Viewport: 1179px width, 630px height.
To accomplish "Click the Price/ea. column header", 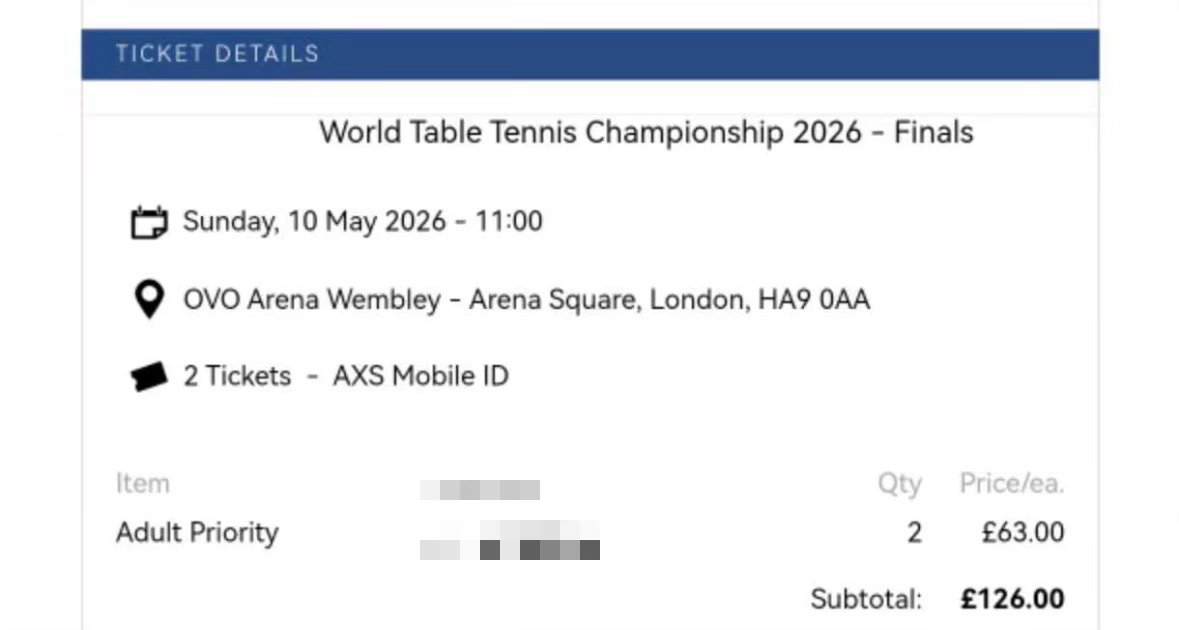I will (x=1012, y=483).
